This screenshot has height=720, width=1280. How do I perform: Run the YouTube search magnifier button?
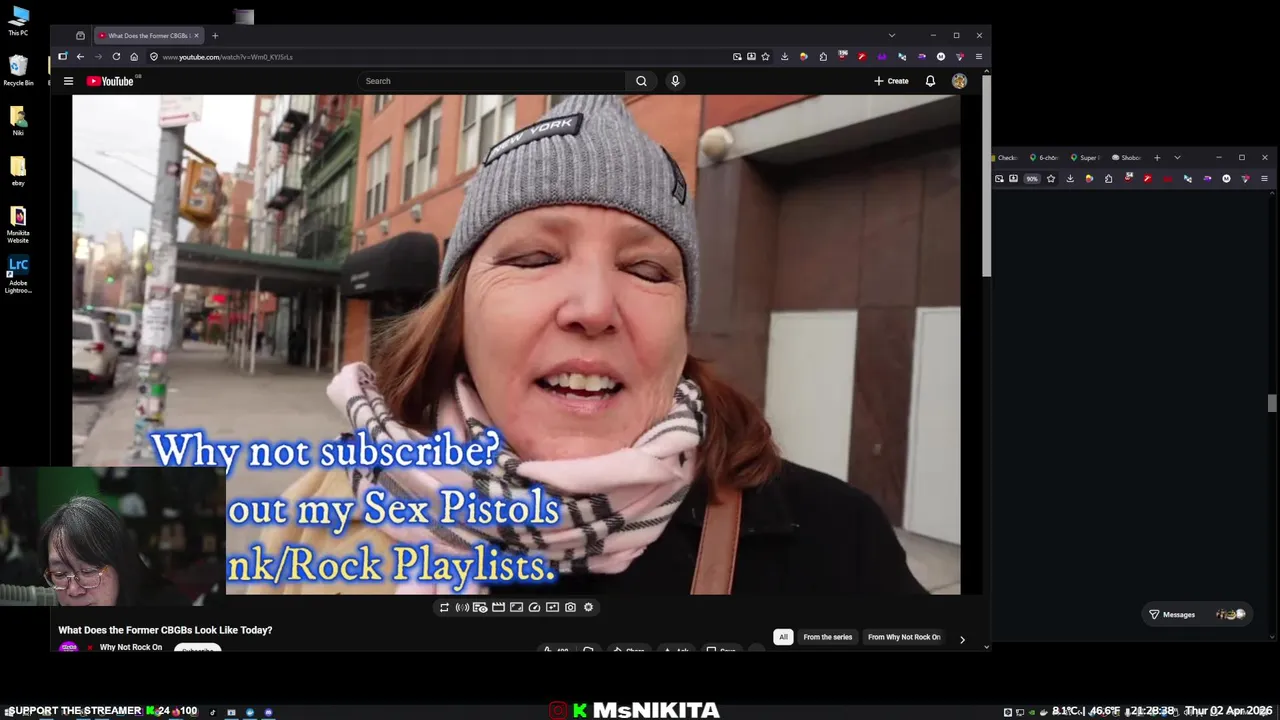pyautogui.click(x=641, y=81)
